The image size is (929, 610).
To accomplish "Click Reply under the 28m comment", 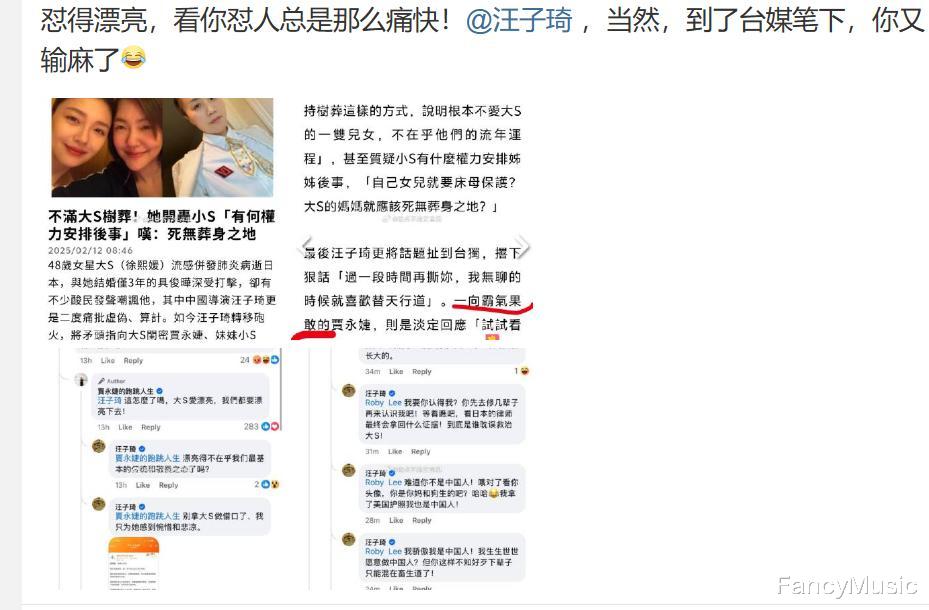I will click(422, 520).
